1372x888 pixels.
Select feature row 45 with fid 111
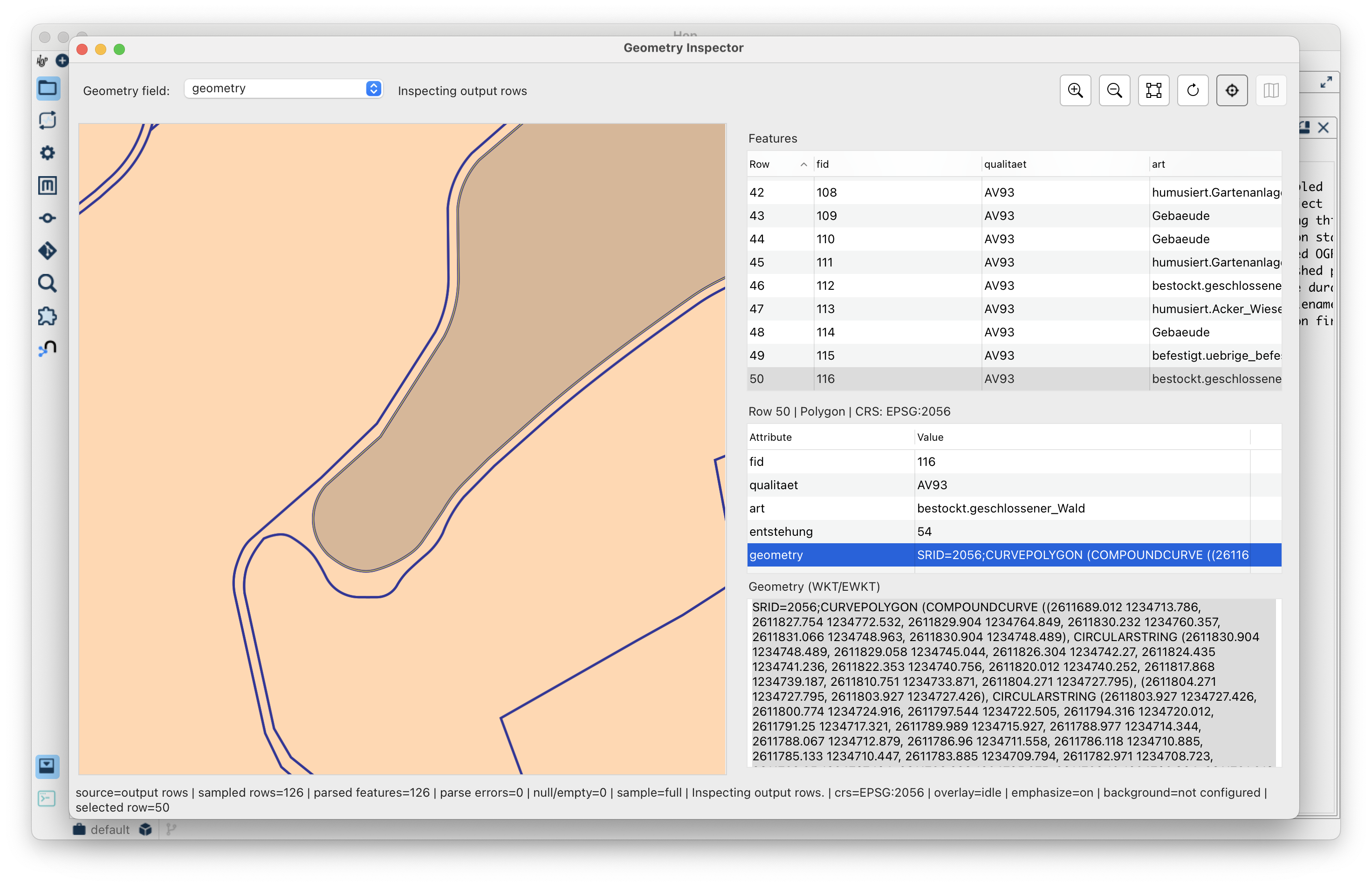point(1014,262)
